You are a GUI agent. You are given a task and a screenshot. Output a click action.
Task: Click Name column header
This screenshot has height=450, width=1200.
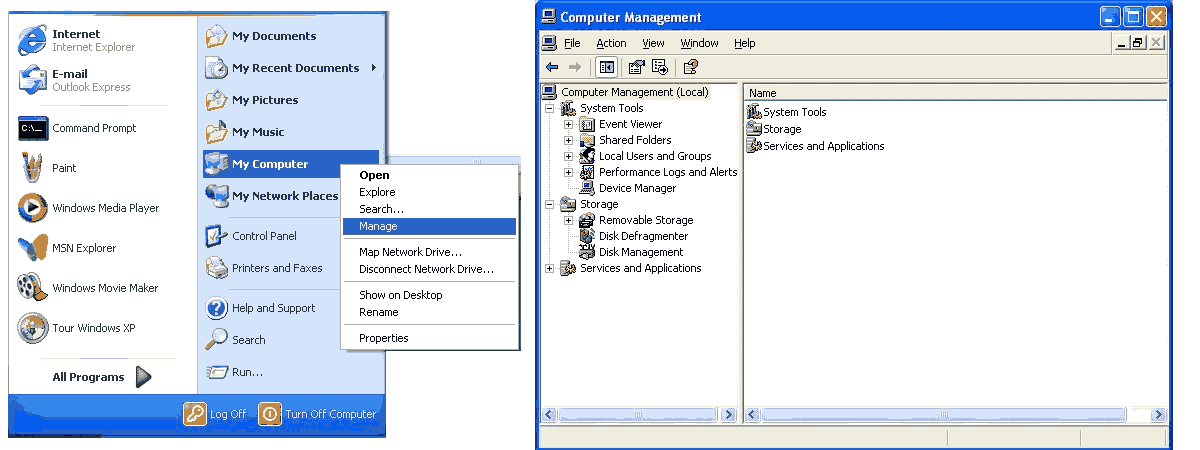tap(956, 93)
